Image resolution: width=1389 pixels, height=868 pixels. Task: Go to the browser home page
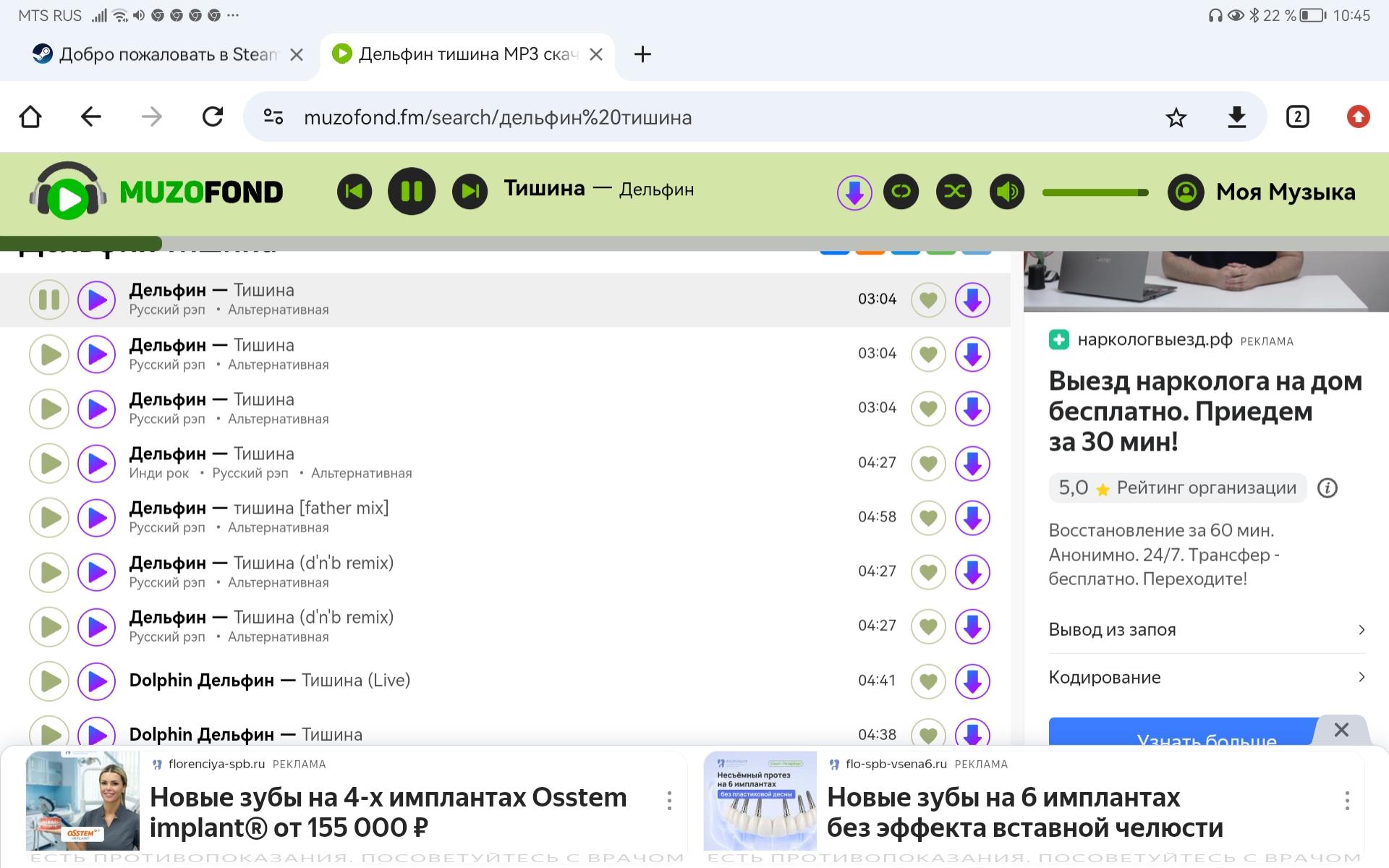point(30,116)
